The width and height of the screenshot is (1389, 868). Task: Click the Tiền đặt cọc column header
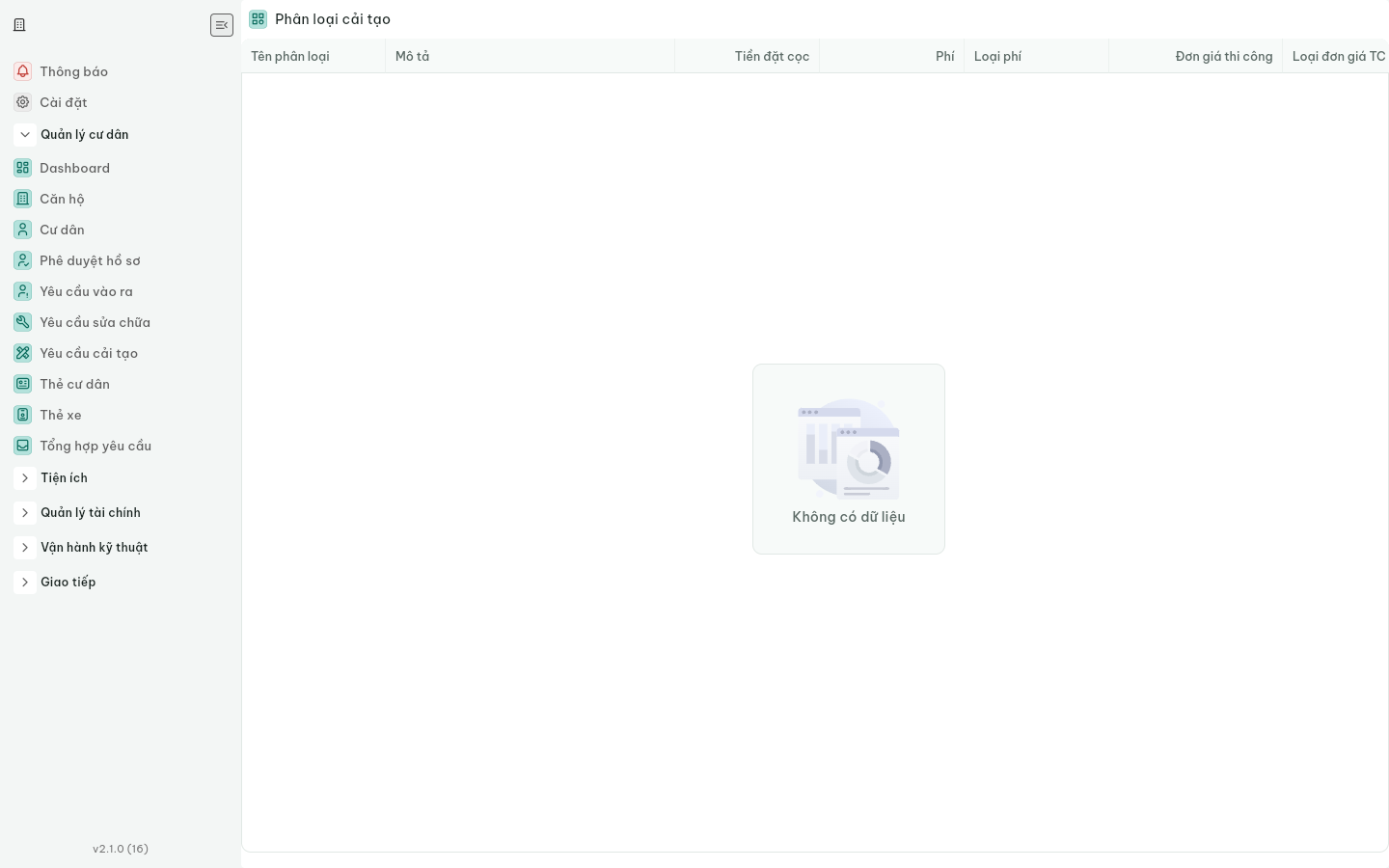click(x=748, y=56)
